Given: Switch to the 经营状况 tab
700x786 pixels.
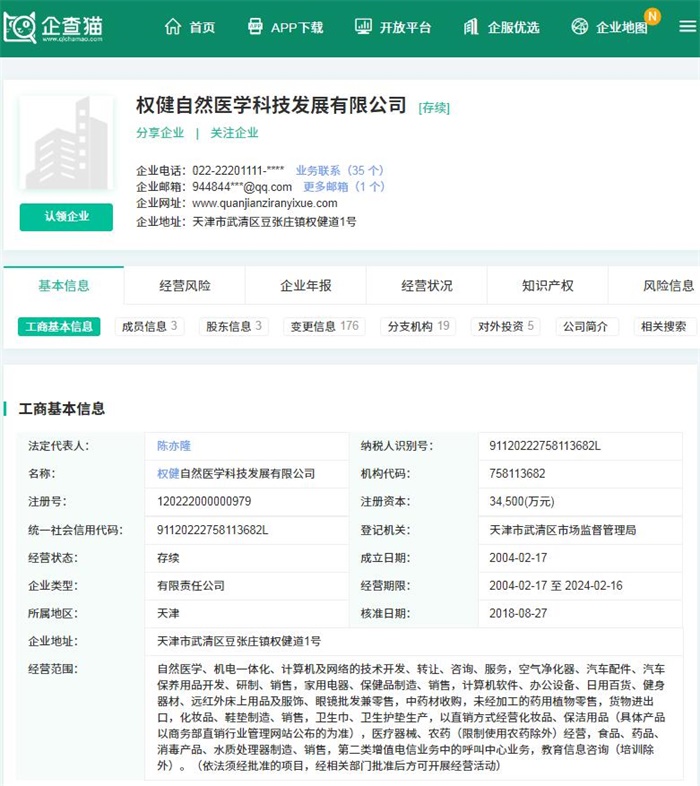Looking at the screenshot, I should pyautogui.click(x=427, y=285).
